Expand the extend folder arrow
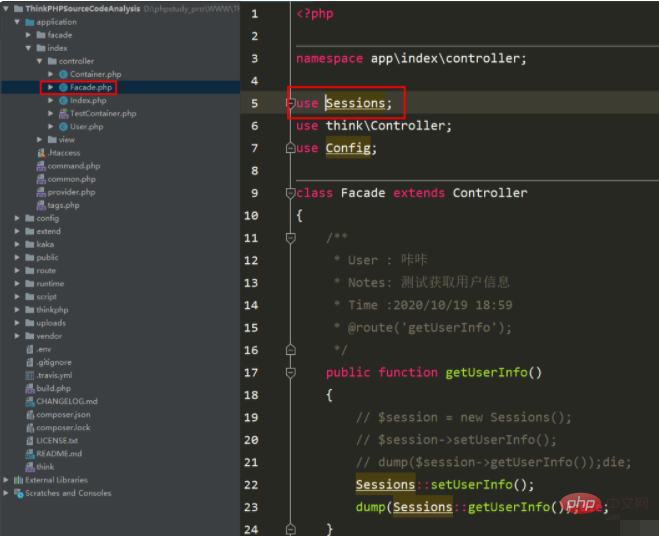 click(17, 231)
